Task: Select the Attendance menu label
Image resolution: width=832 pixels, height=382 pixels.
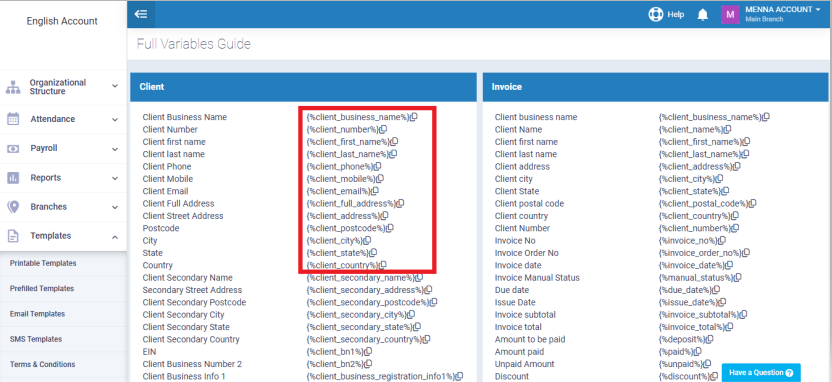Action: pyautogui.click(x=53, y=119)
